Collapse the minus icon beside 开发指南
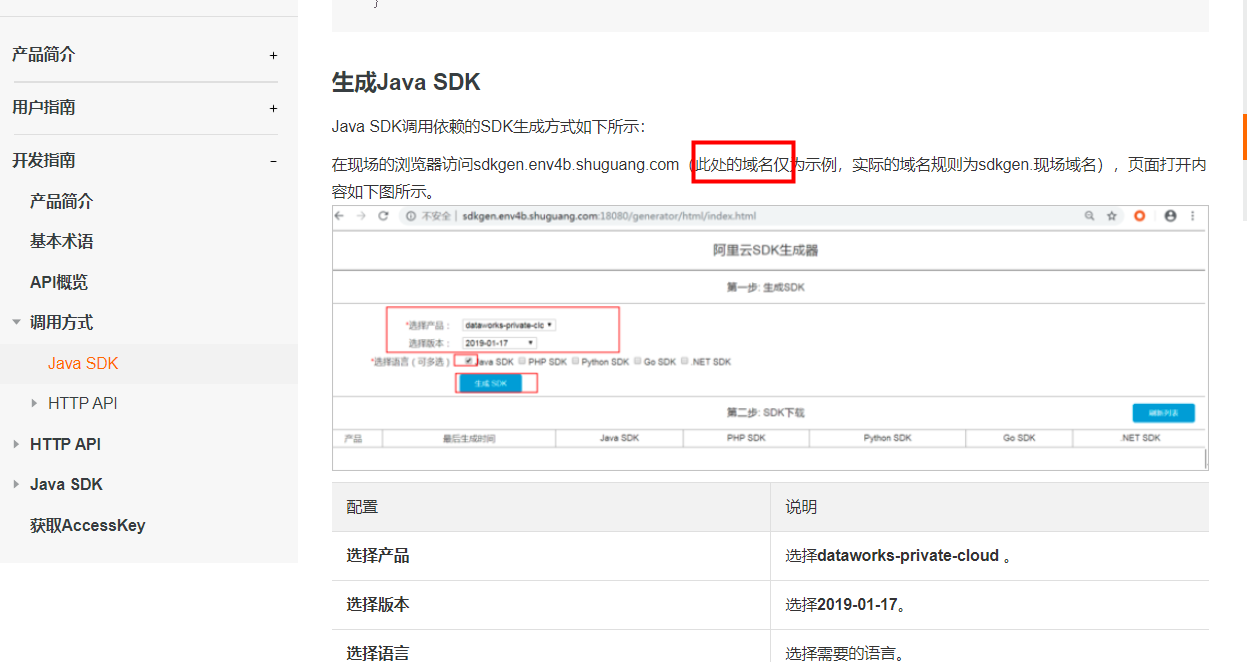Viewport: 1250px width, 662px height. point(273,161)
